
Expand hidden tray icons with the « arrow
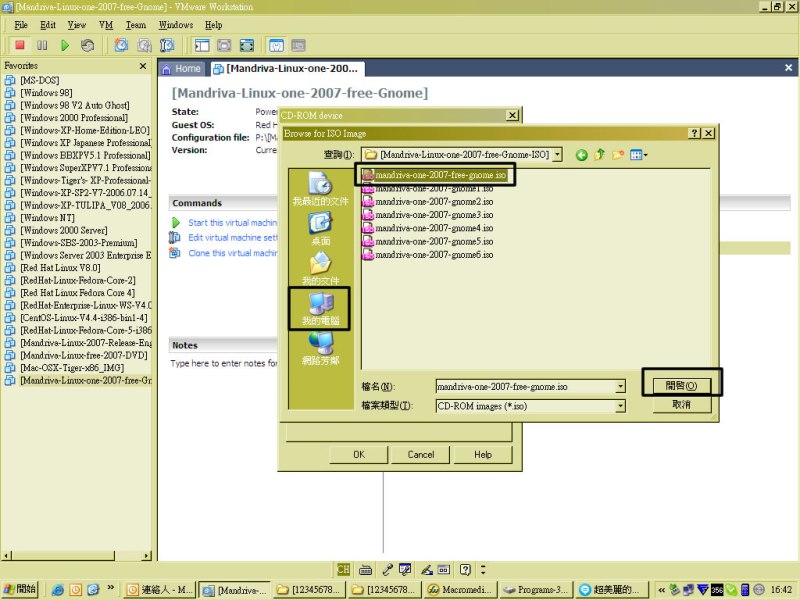[661, 590]
